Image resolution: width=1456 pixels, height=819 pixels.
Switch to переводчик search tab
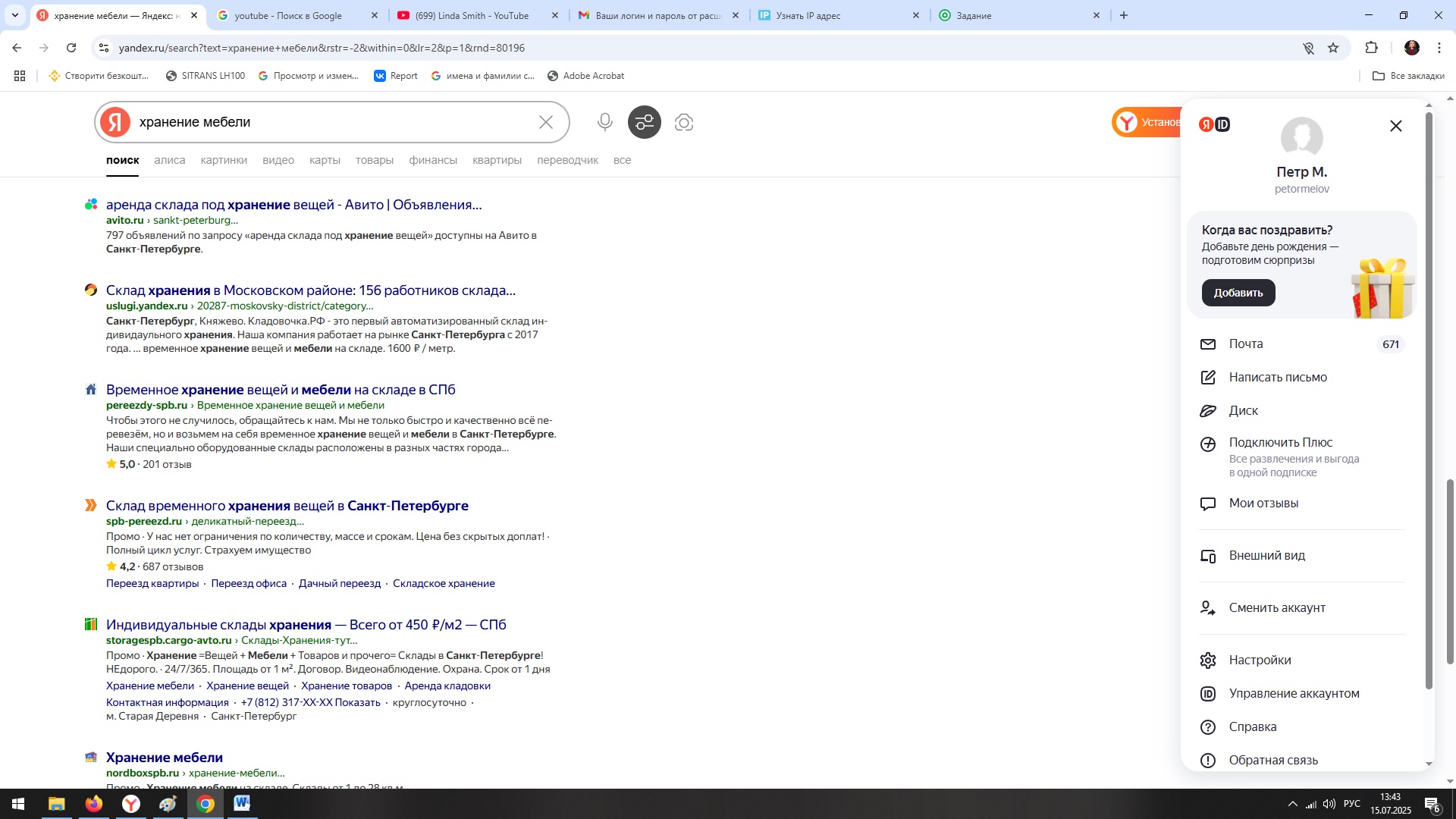(568, 160)
